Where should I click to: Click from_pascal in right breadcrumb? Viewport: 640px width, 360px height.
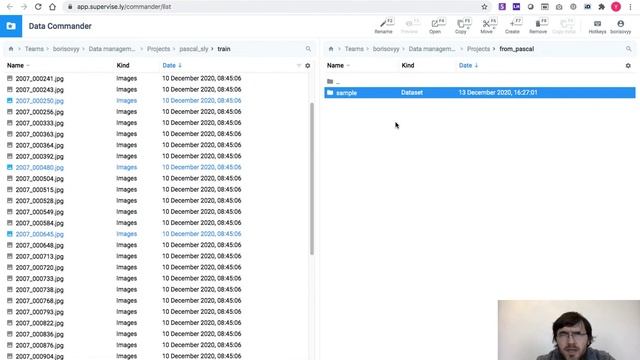[517, 49]
